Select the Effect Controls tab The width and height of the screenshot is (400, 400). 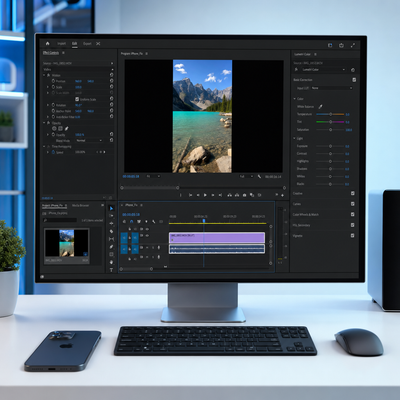51,53
